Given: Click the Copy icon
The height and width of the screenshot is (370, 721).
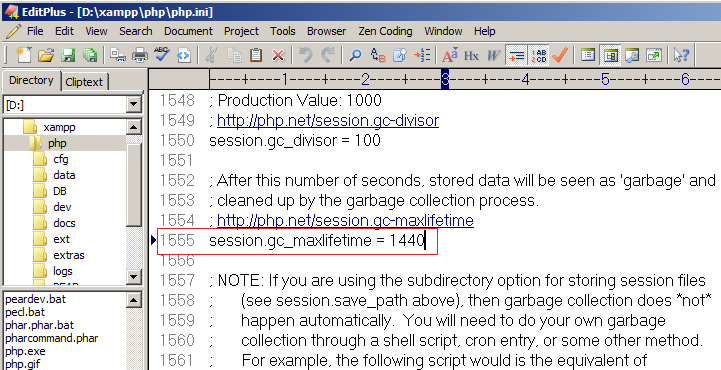Looking at the screenshot, I should coord(235,56).
